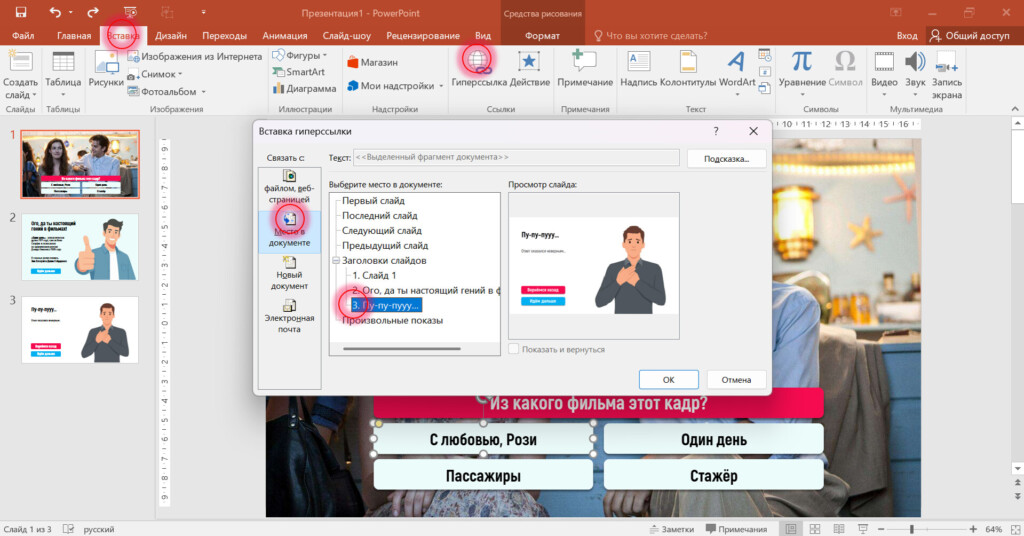Click the Действие star icon
The image size is (1024, 536).
(529, 62)
